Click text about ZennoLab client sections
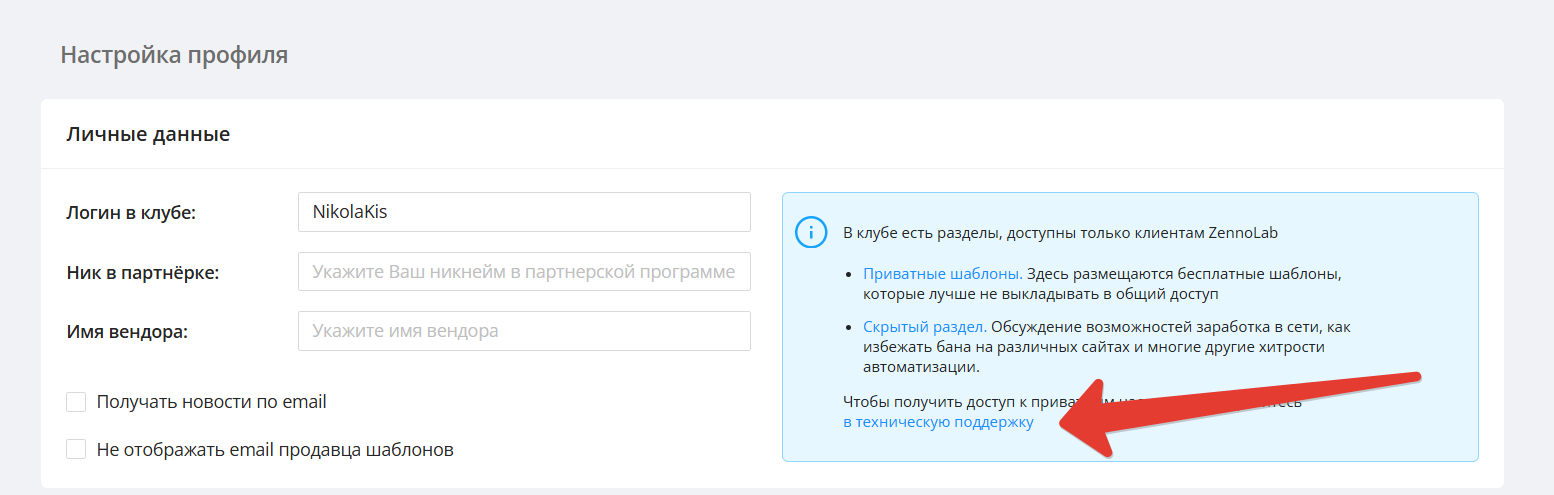 pyautogui.click(x=1061, y=233)
